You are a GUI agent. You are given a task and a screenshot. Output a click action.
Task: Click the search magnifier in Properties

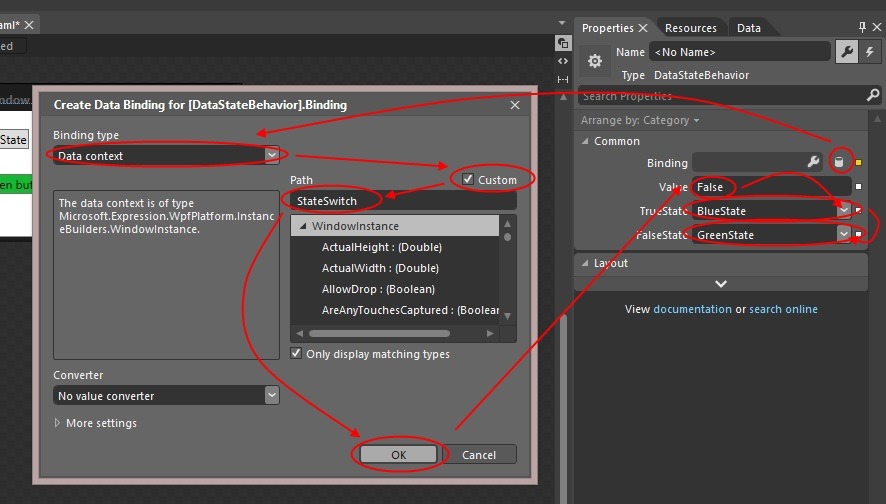pyautogui.click(x=873, y=96)
